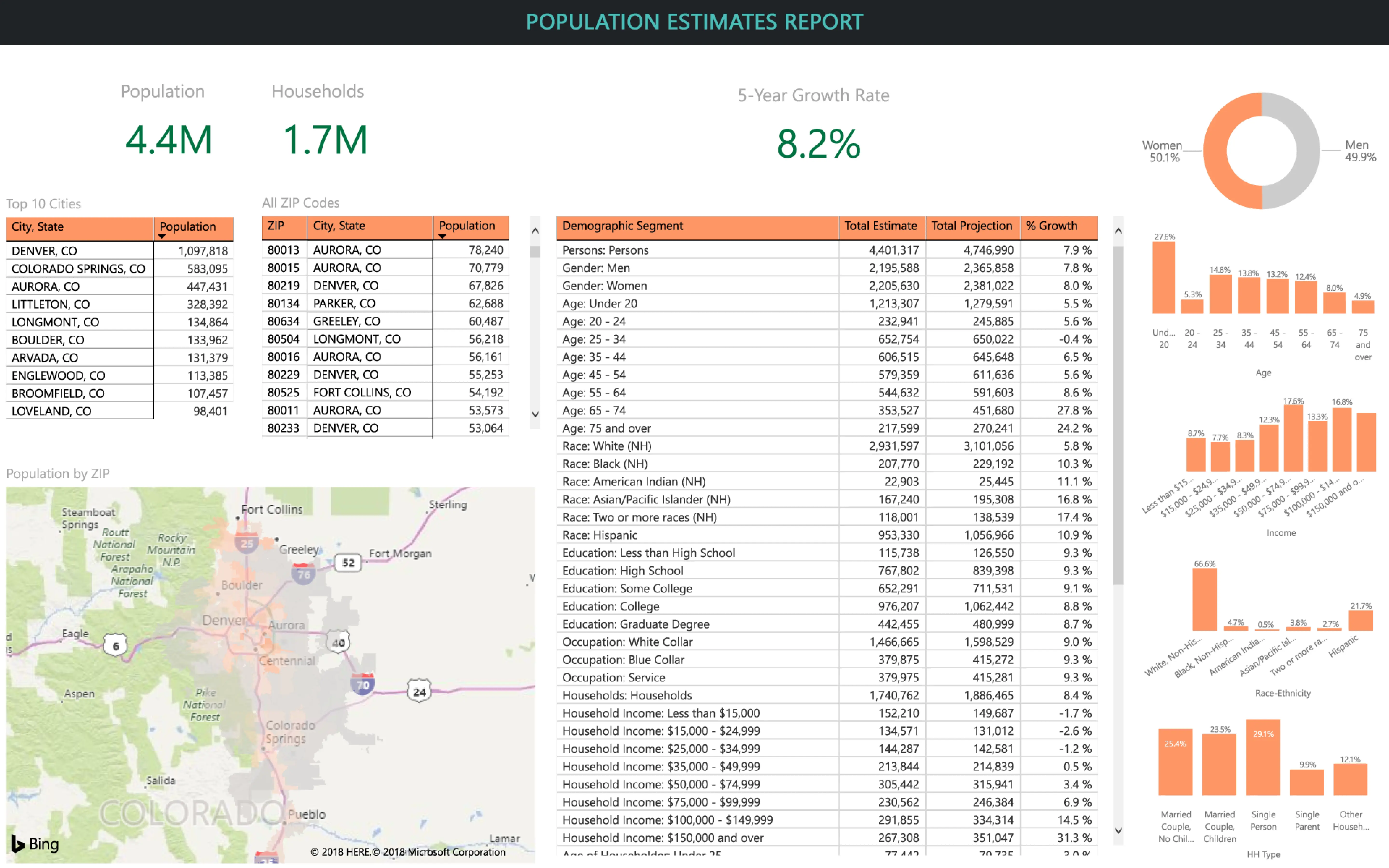Click the Fort Collins label on the map

(272, 509)
